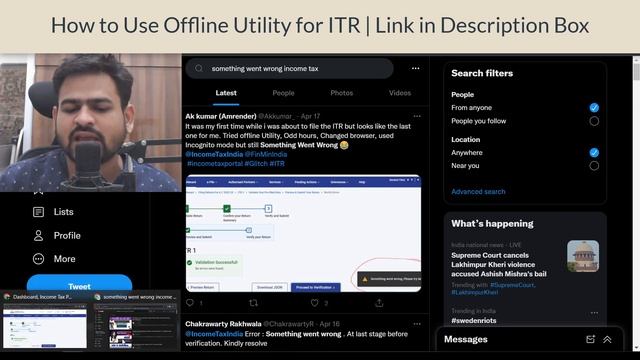
Task: Open #ITR hashtag link
Action: tap(277, 164)
